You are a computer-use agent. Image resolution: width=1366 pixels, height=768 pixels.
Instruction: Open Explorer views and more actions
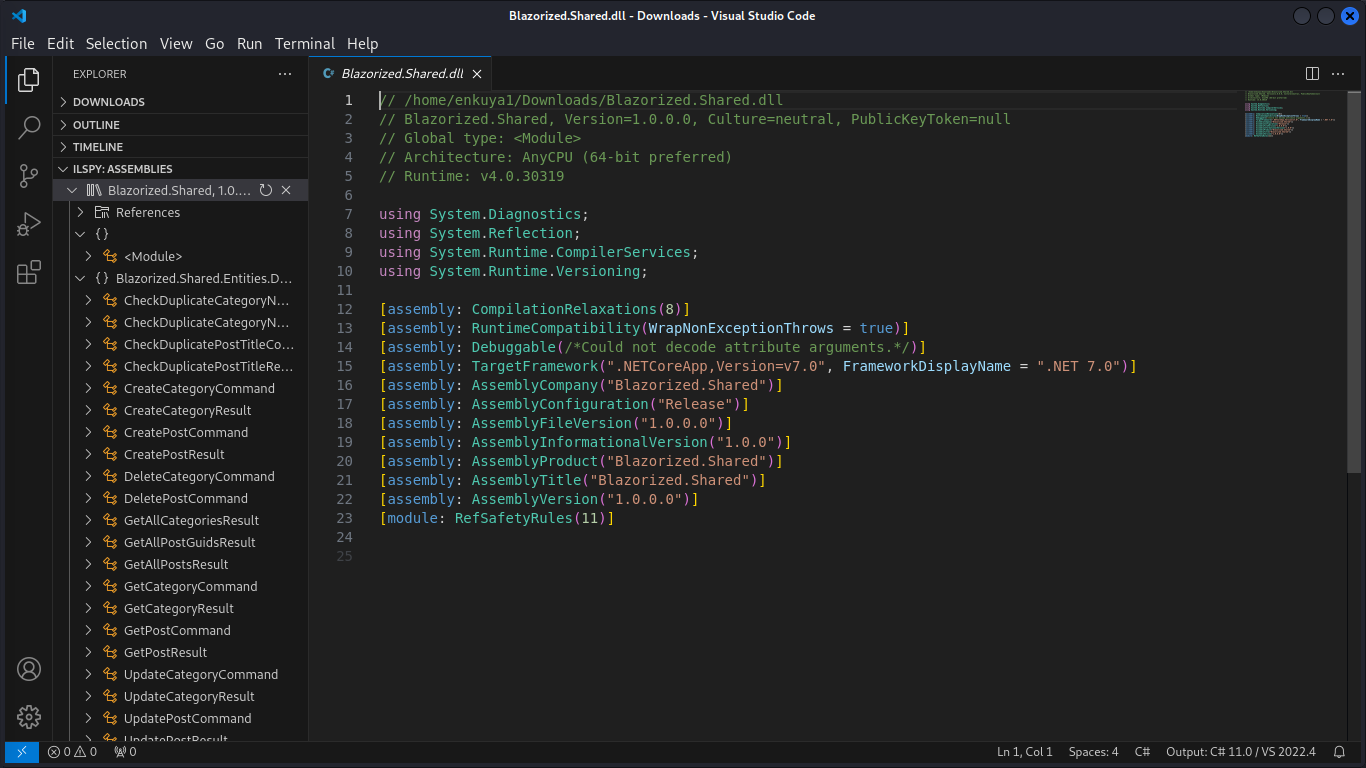pyautogui.click(x=285, y=74)
